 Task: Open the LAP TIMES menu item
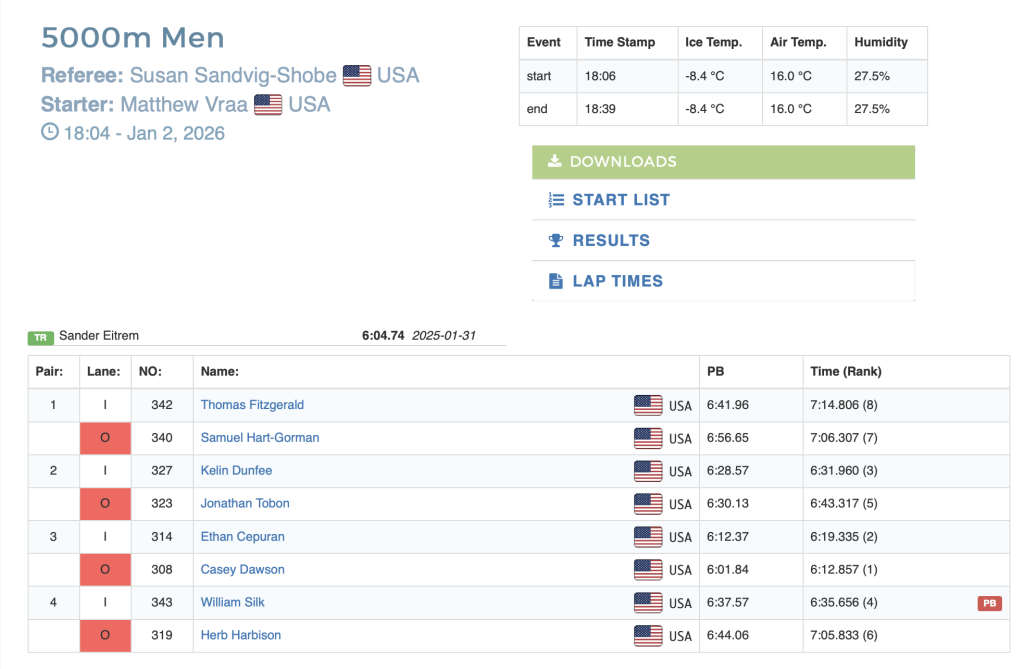(x=617, y=282)
